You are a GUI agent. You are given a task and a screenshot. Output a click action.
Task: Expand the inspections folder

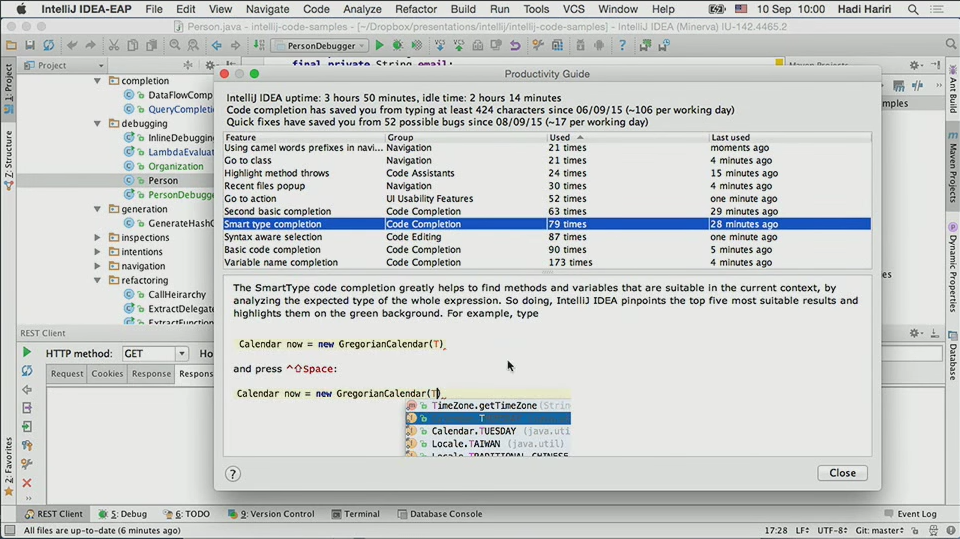click(x=97, y=238)
